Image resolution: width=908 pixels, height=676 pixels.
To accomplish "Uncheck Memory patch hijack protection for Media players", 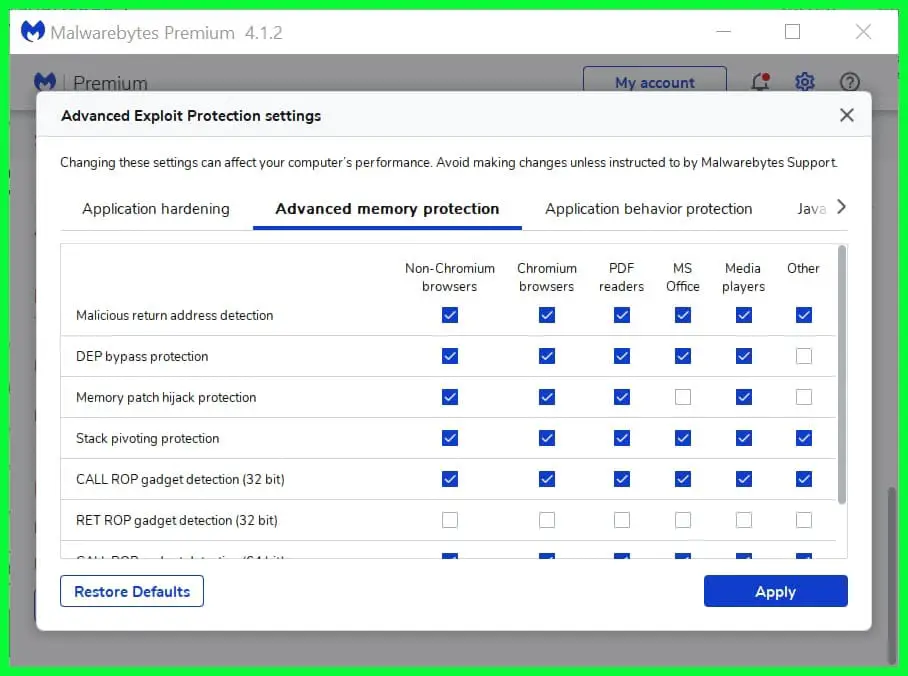I will 744,397.
